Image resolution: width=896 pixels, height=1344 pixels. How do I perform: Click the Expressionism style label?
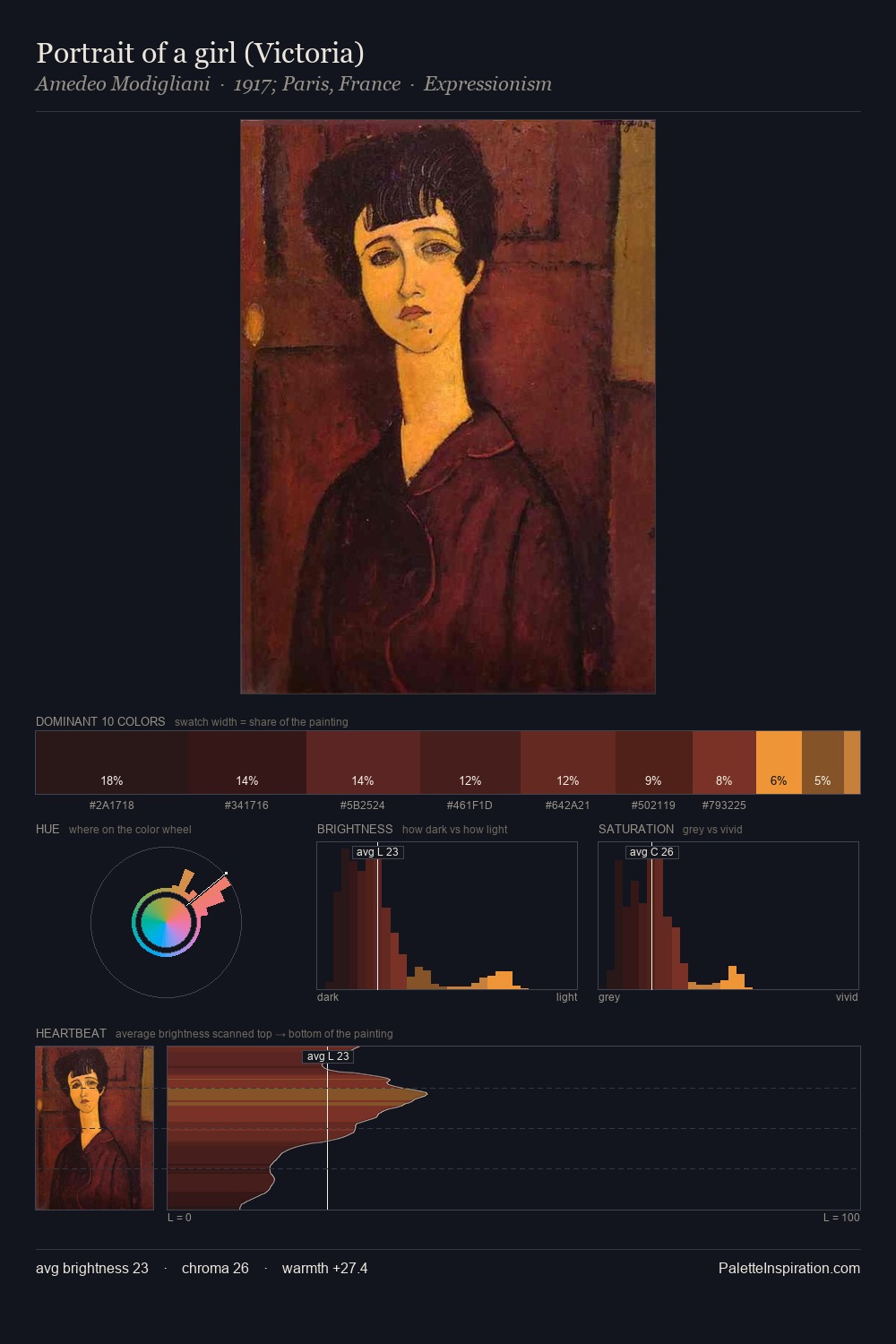coord(487,84)
